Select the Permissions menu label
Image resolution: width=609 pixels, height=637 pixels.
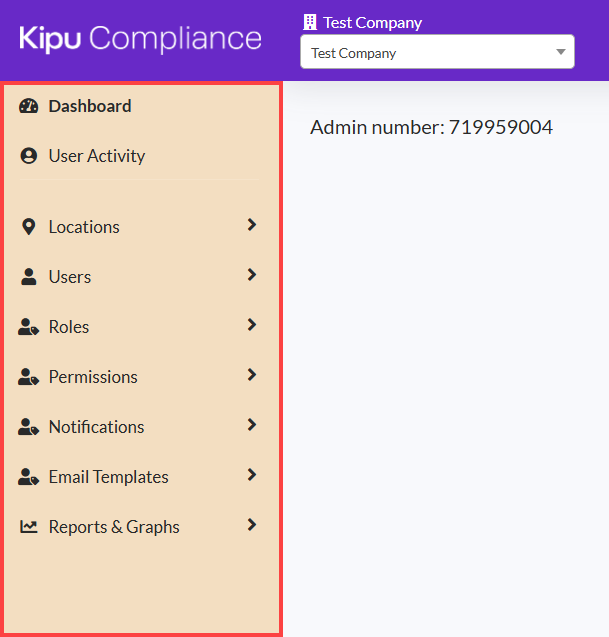pos(93,377)
